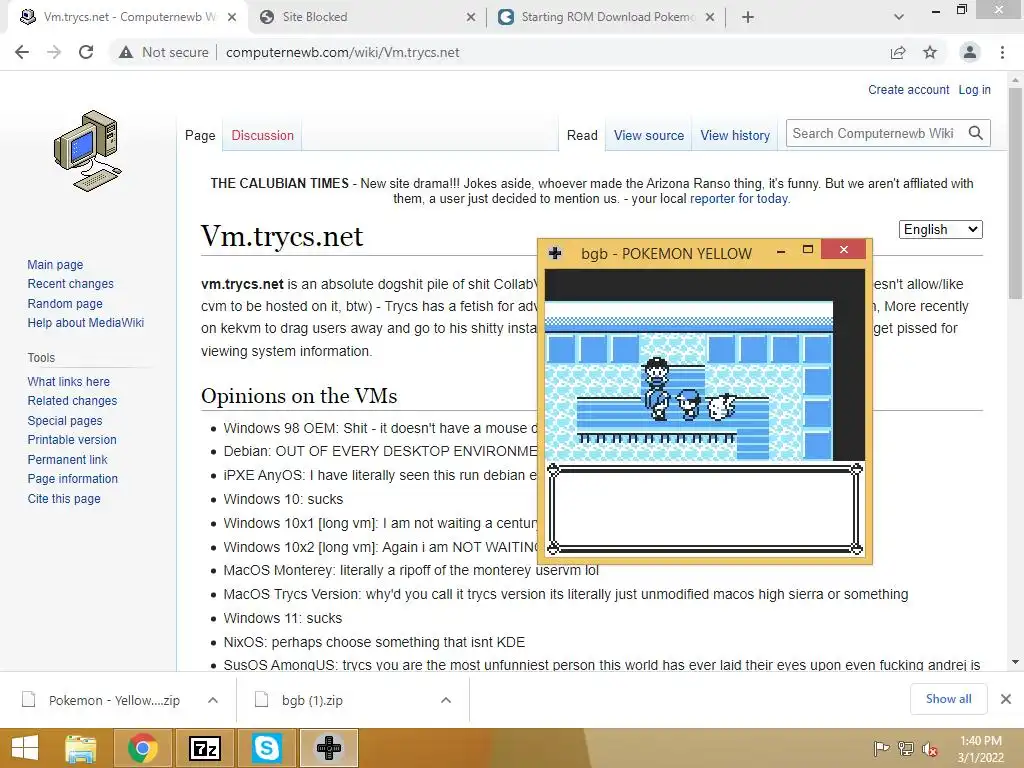Open the View source tab
The width and height of the screenshot is (1024, 768).
(x=648, y=135)
